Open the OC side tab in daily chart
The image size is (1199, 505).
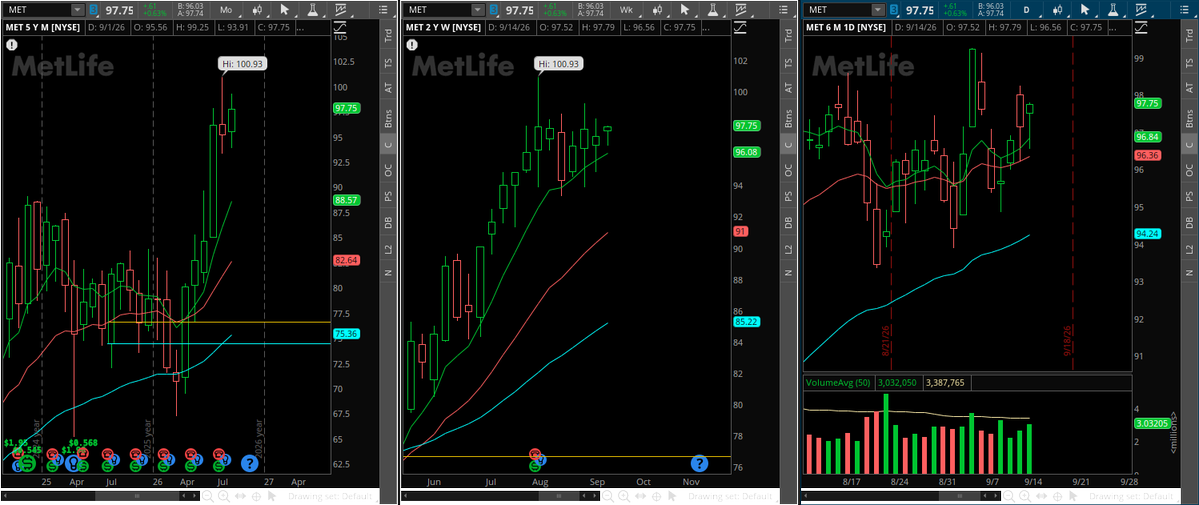[1188, 171]
